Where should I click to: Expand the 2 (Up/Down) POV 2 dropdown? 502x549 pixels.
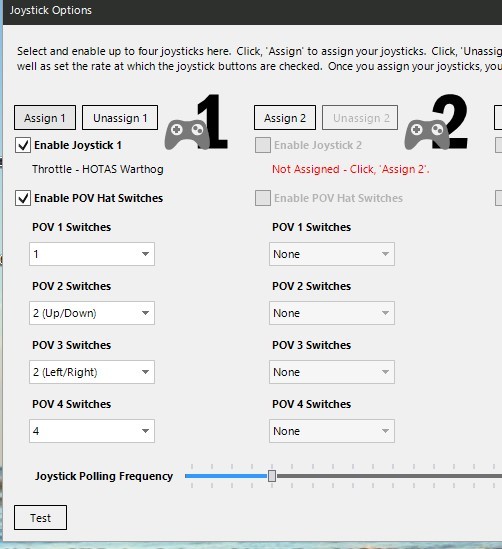click(x=92, y=313)
